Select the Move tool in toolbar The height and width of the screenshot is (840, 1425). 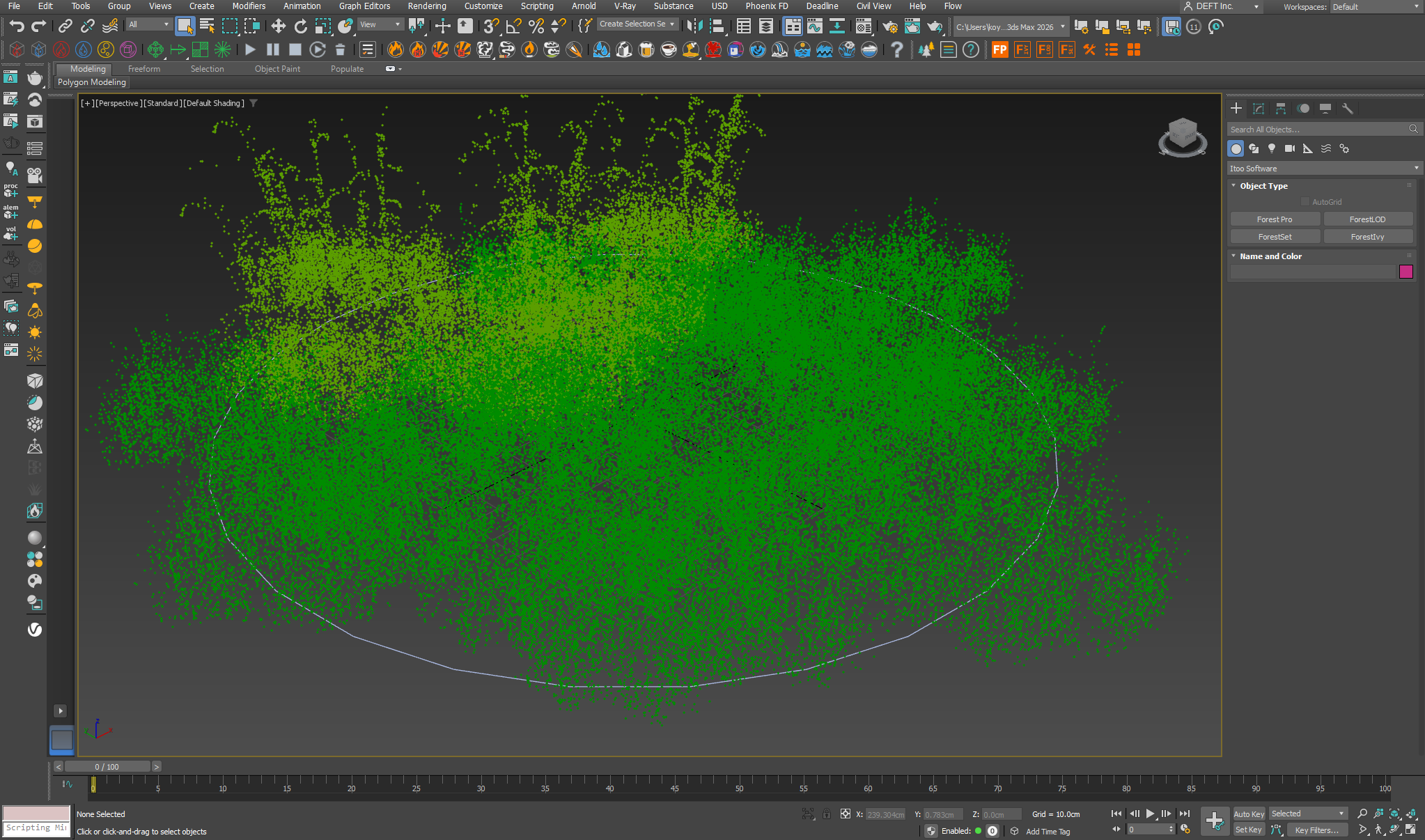[278, 26]
